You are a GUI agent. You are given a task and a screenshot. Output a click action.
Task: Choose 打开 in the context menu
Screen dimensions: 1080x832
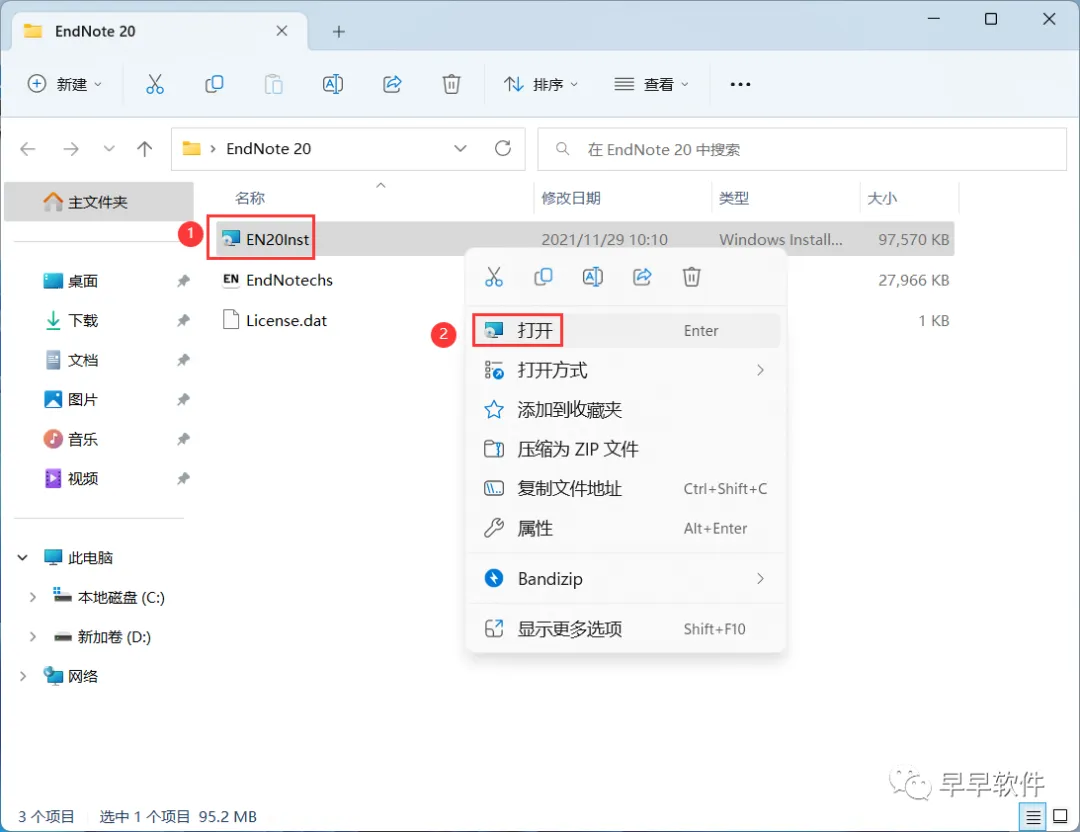point(626,331)
